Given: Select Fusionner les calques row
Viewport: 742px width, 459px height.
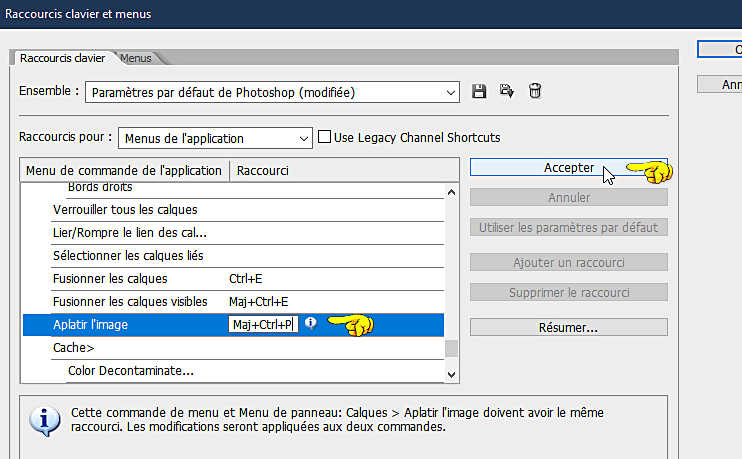Looking at the screenshot, I should coord(247,279).
